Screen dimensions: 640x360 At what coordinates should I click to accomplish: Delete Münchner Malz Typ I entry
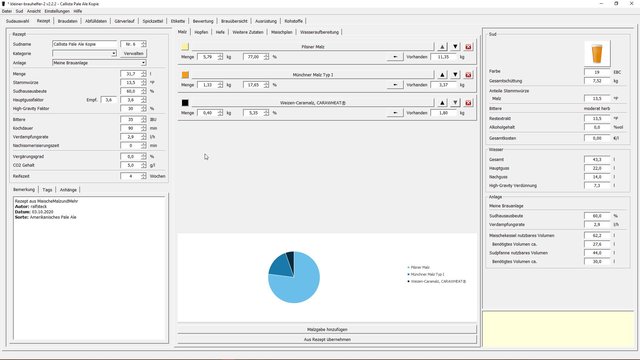pyautogui.click(x=468, y=75)
